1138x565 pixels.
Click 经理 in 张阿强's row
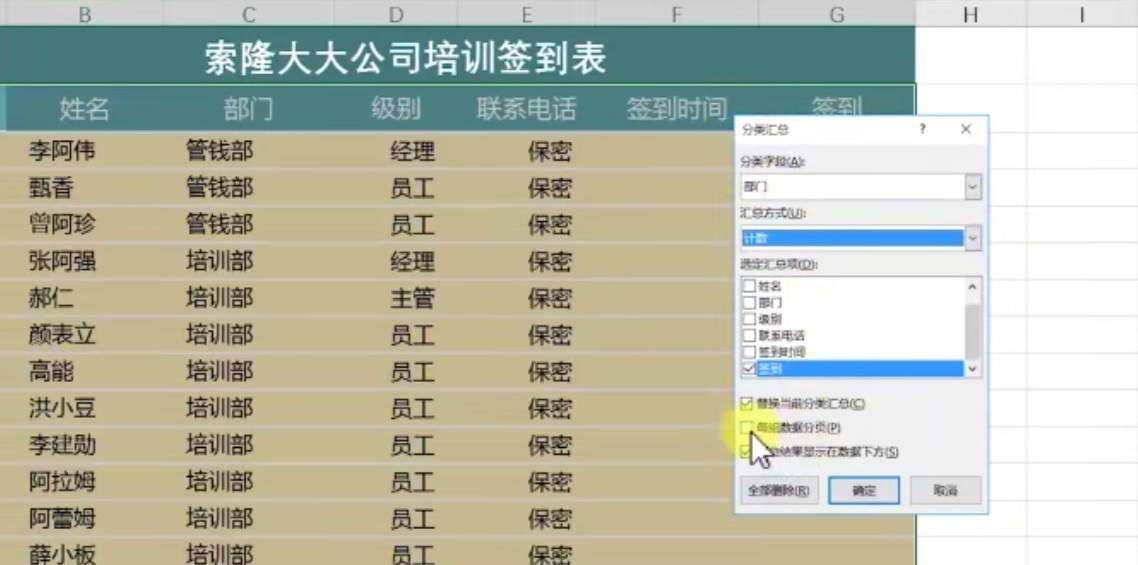412,261
